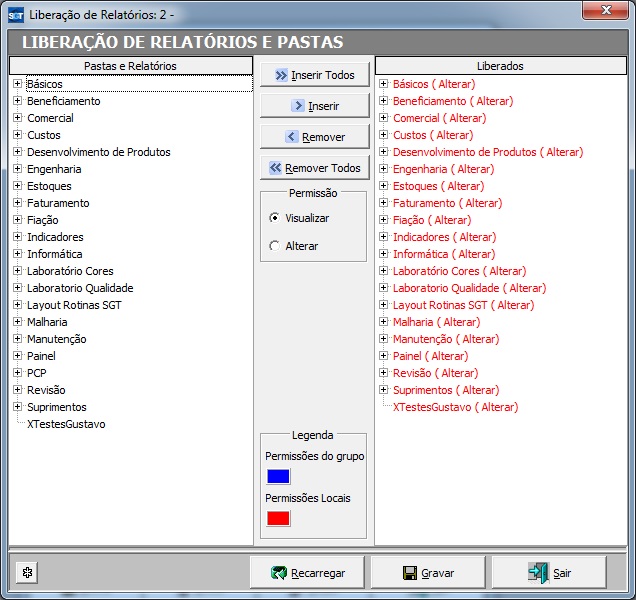This screenshot has height=600, width=636.
Task: Expand Suprimentos (Alterar) in Liberados
Action: tap(383, 389)
